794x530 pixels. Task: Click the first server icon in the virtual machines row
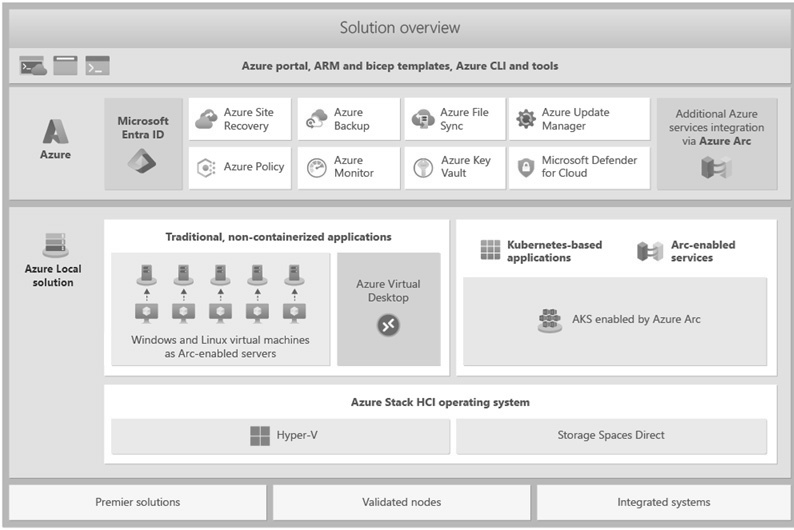coord(147,275)
